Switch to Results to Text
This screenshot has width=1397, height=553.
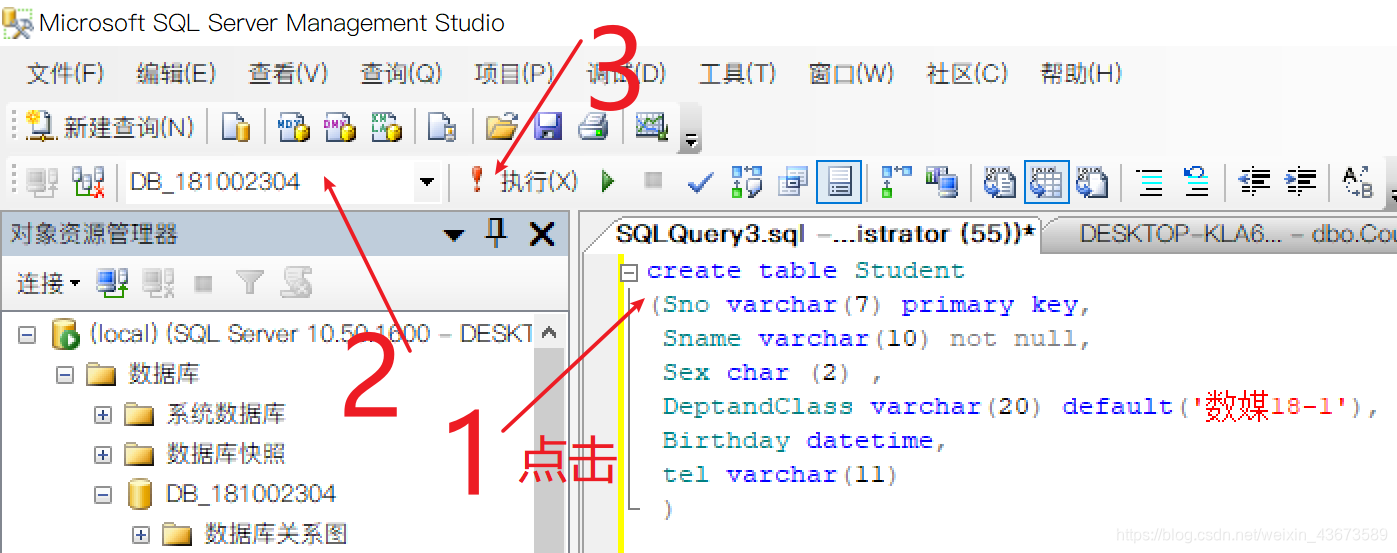[999, 182]
